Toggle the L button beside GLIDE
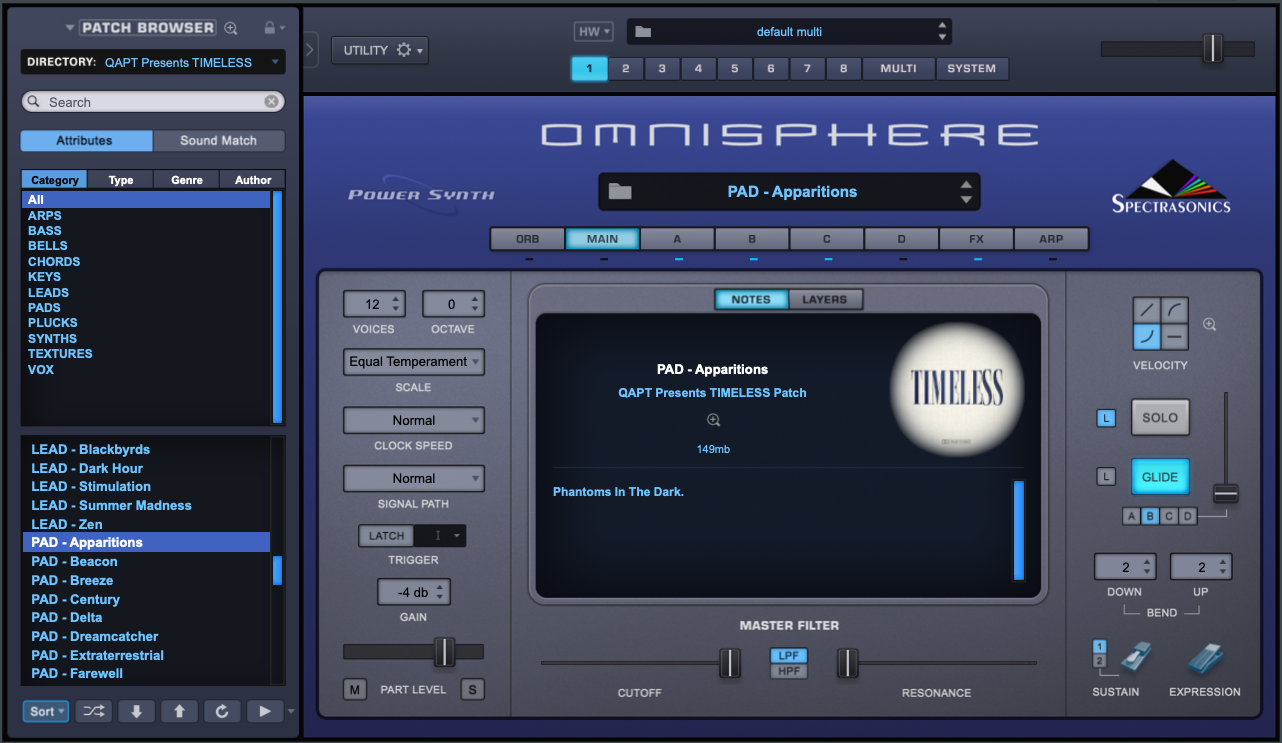 [1106, 477]
